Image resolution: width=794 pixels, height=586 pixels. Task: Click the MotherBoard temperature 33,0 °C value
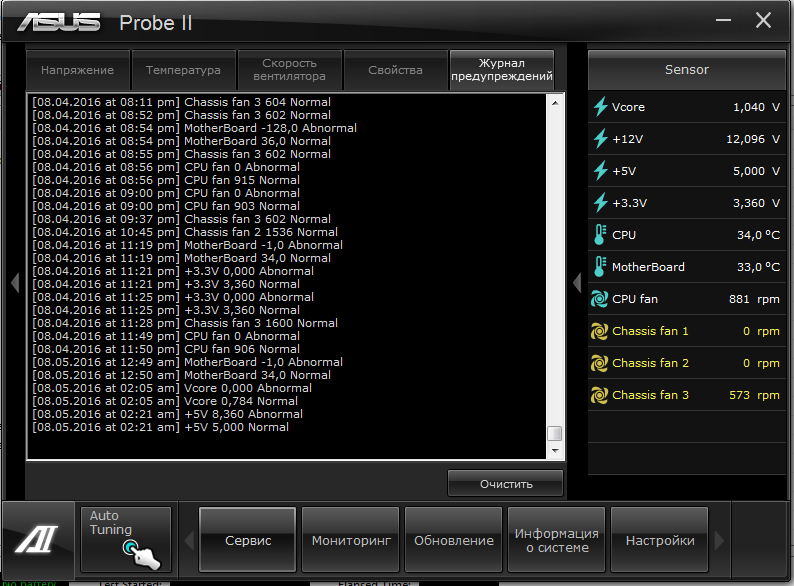pos(758,266)
